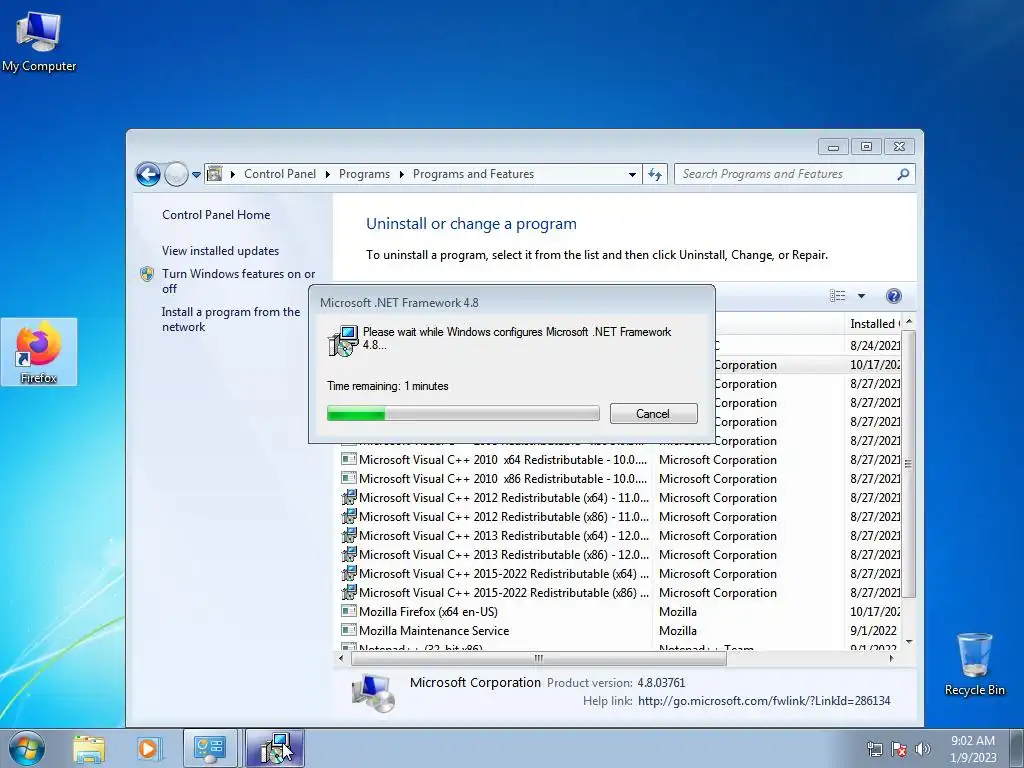Screen dimensions: 1024x768
Task: Open the Firefox desktop shortcut
Action: (39, 352)
